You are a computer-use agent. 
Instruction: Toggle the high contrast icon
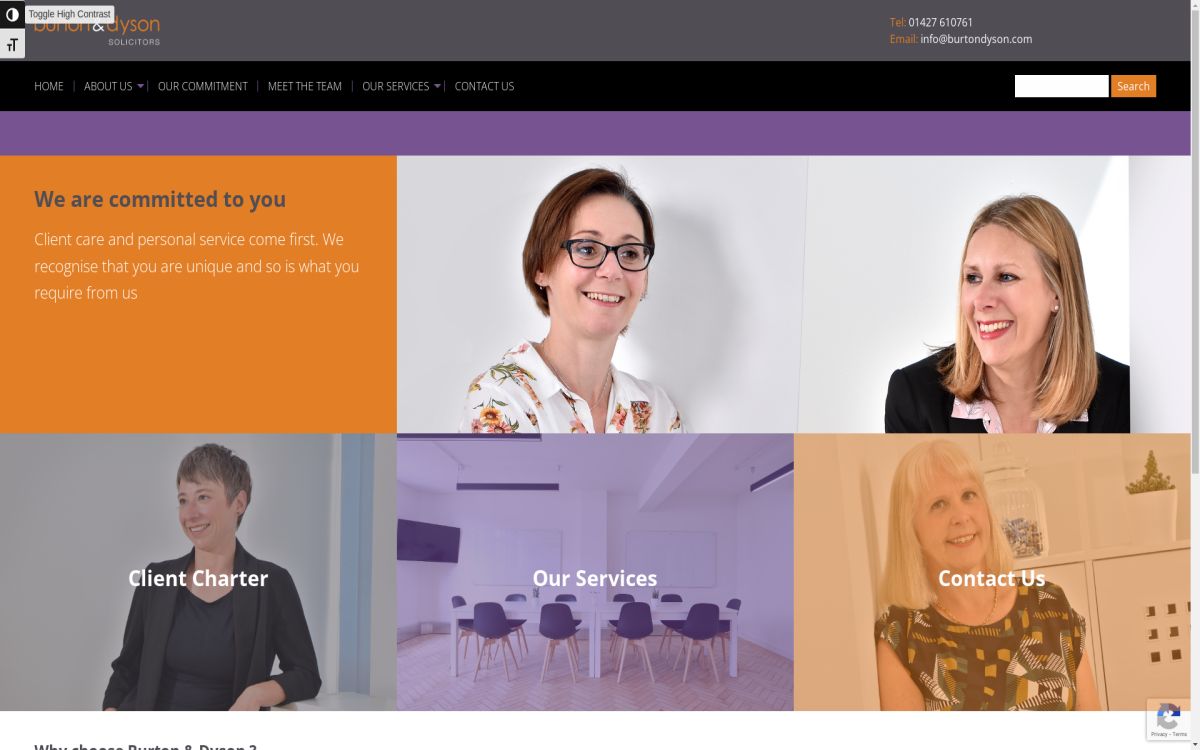pyautogui.click(x=12, y=14)
